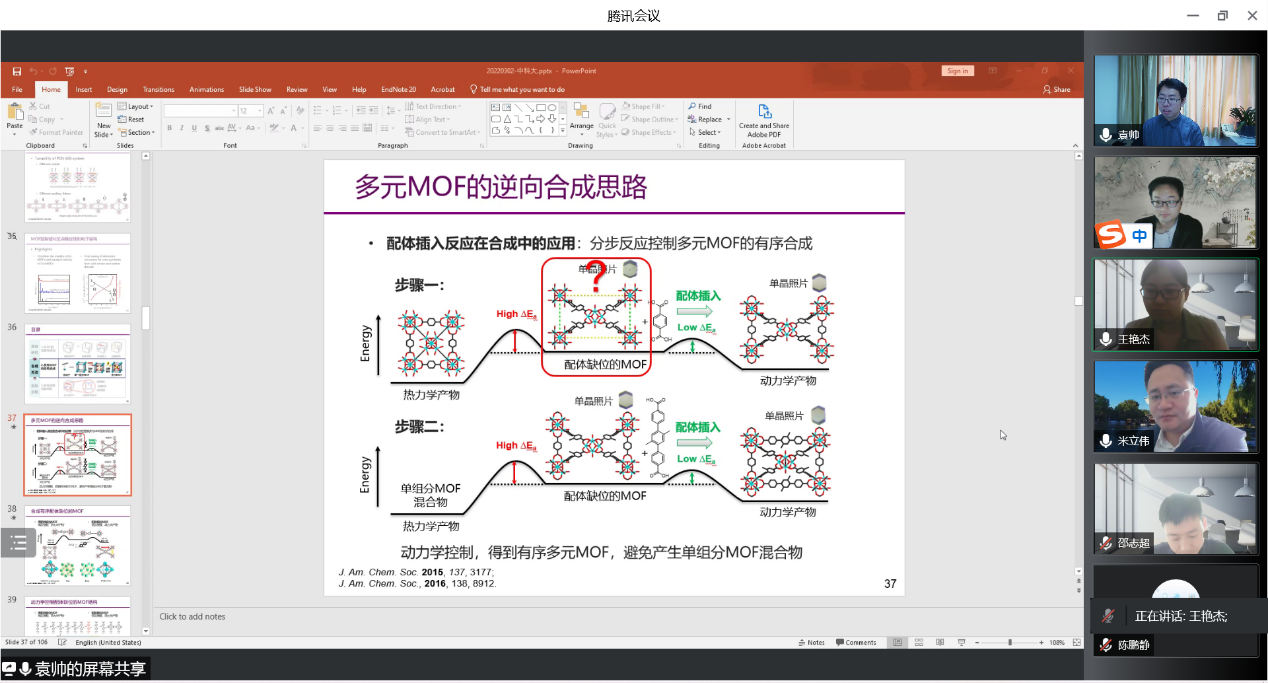Toggle Comments pane in status bar
This screenshot has width=1268, height=683.
[x=856, y=642]
